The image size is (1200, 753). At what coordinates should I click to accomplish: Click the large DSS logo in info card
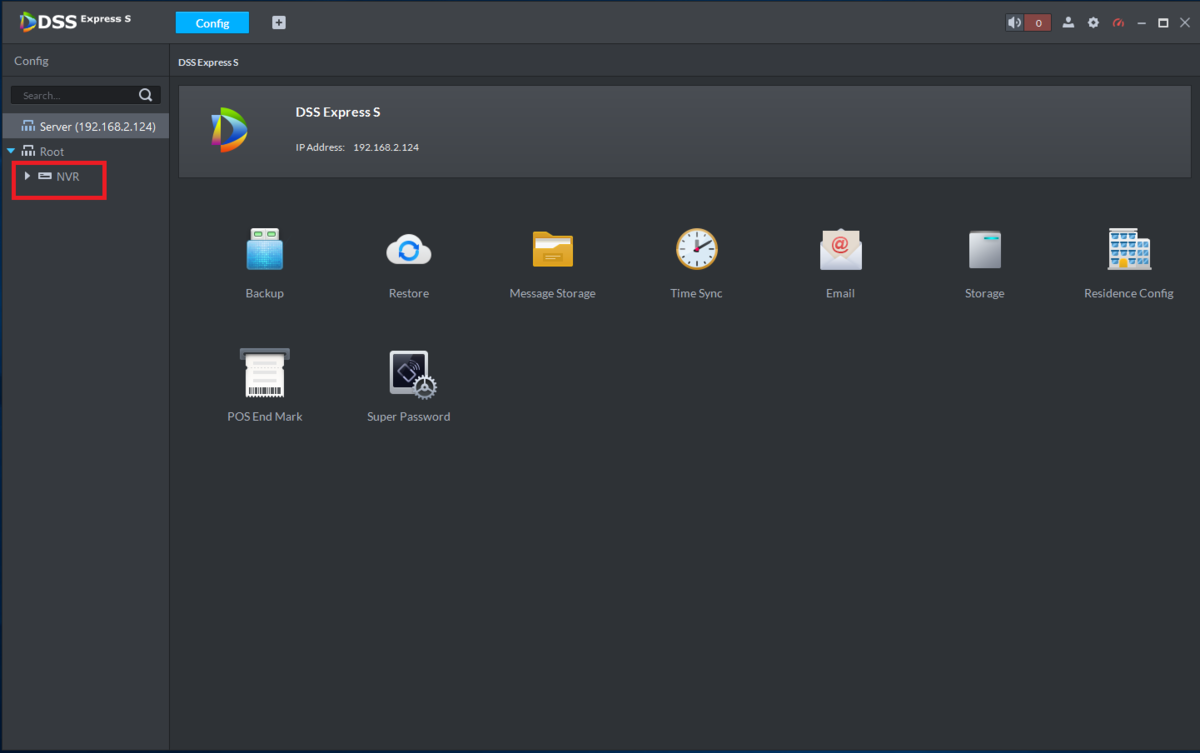tap(229, 131)
